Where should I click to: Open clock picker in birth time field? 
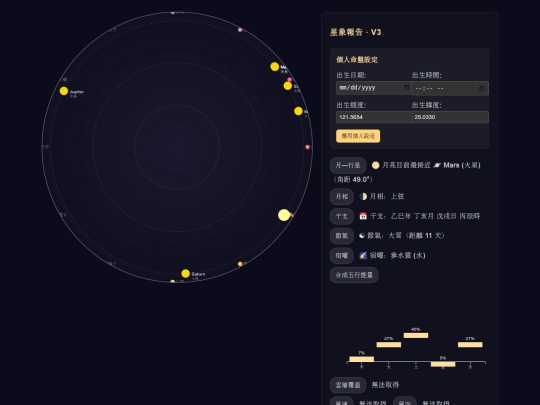click(481, 88)
